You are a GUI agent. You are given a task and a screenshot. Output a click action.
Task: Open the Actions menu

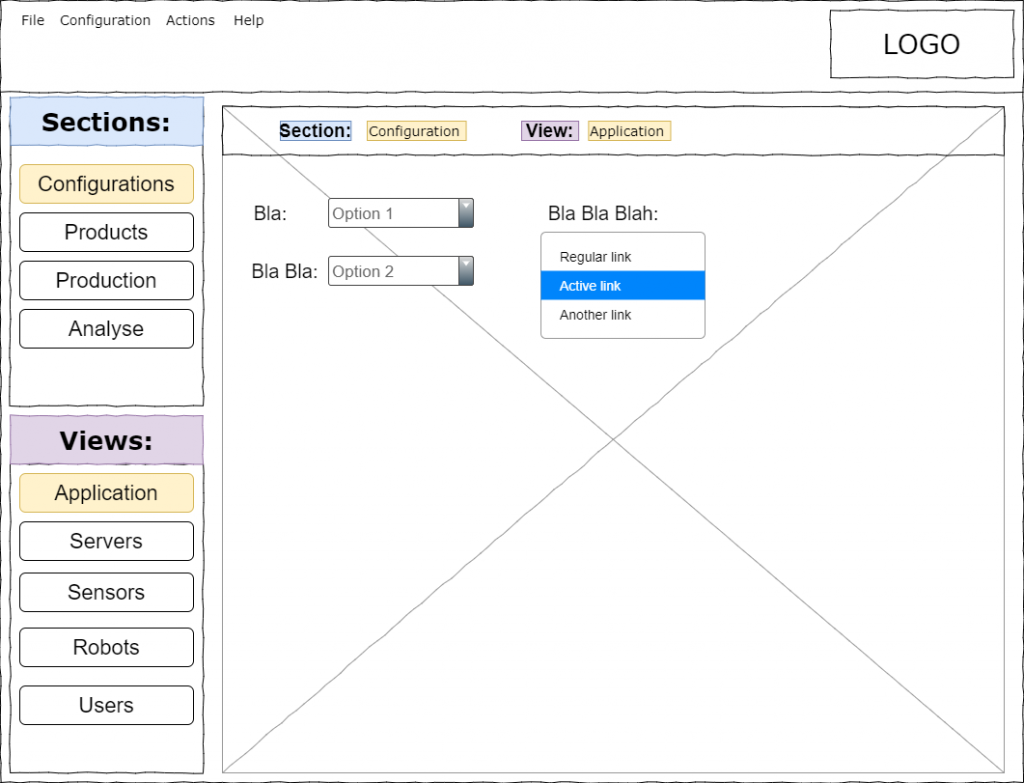(190, 21)
